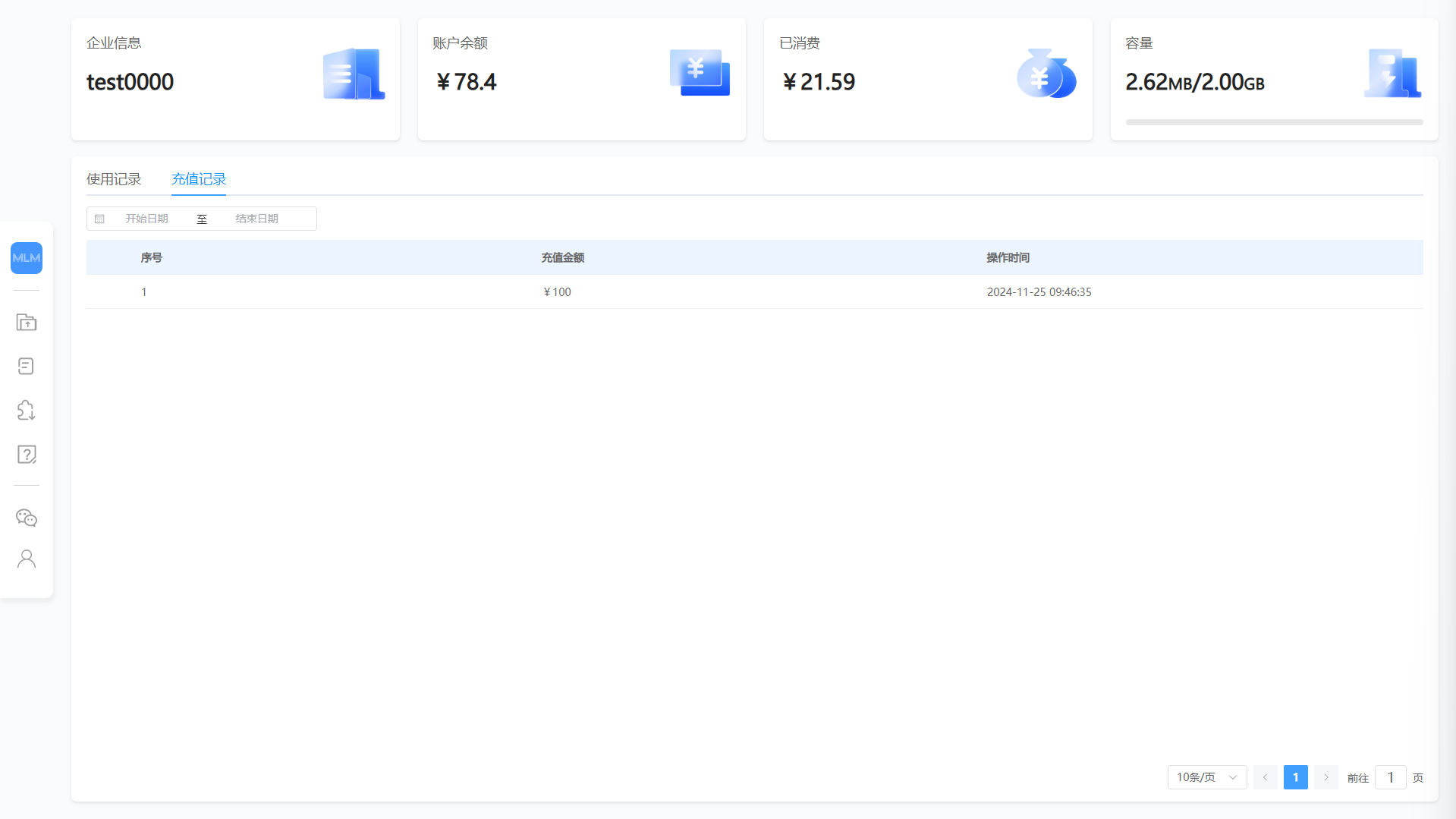Click the 容量 card label
Image resolution: width=1456 pixels, height=819 pixels.
click(x=1140, y=43)
